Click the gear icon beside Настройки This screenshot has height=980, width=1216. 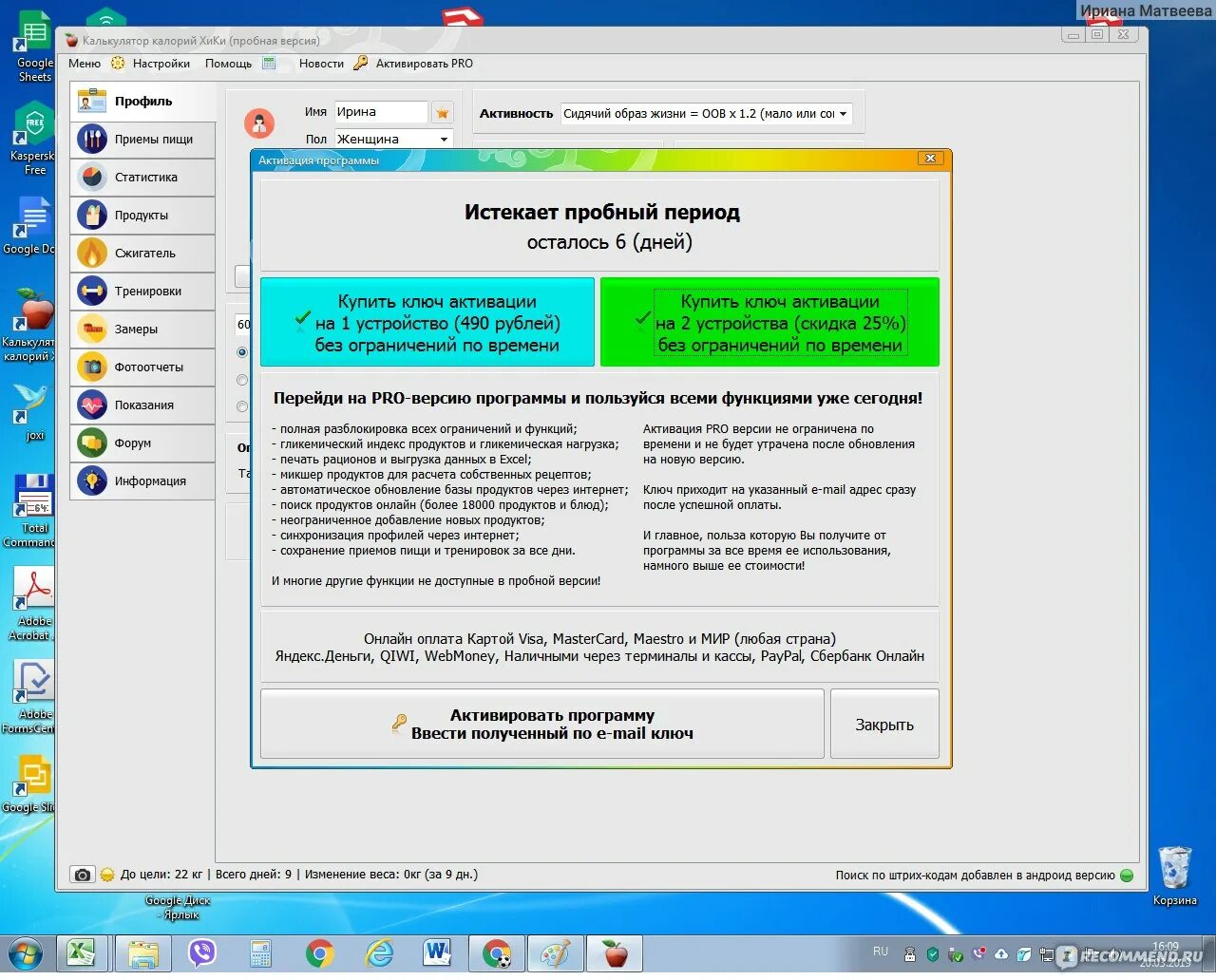[x=118, y=64]
